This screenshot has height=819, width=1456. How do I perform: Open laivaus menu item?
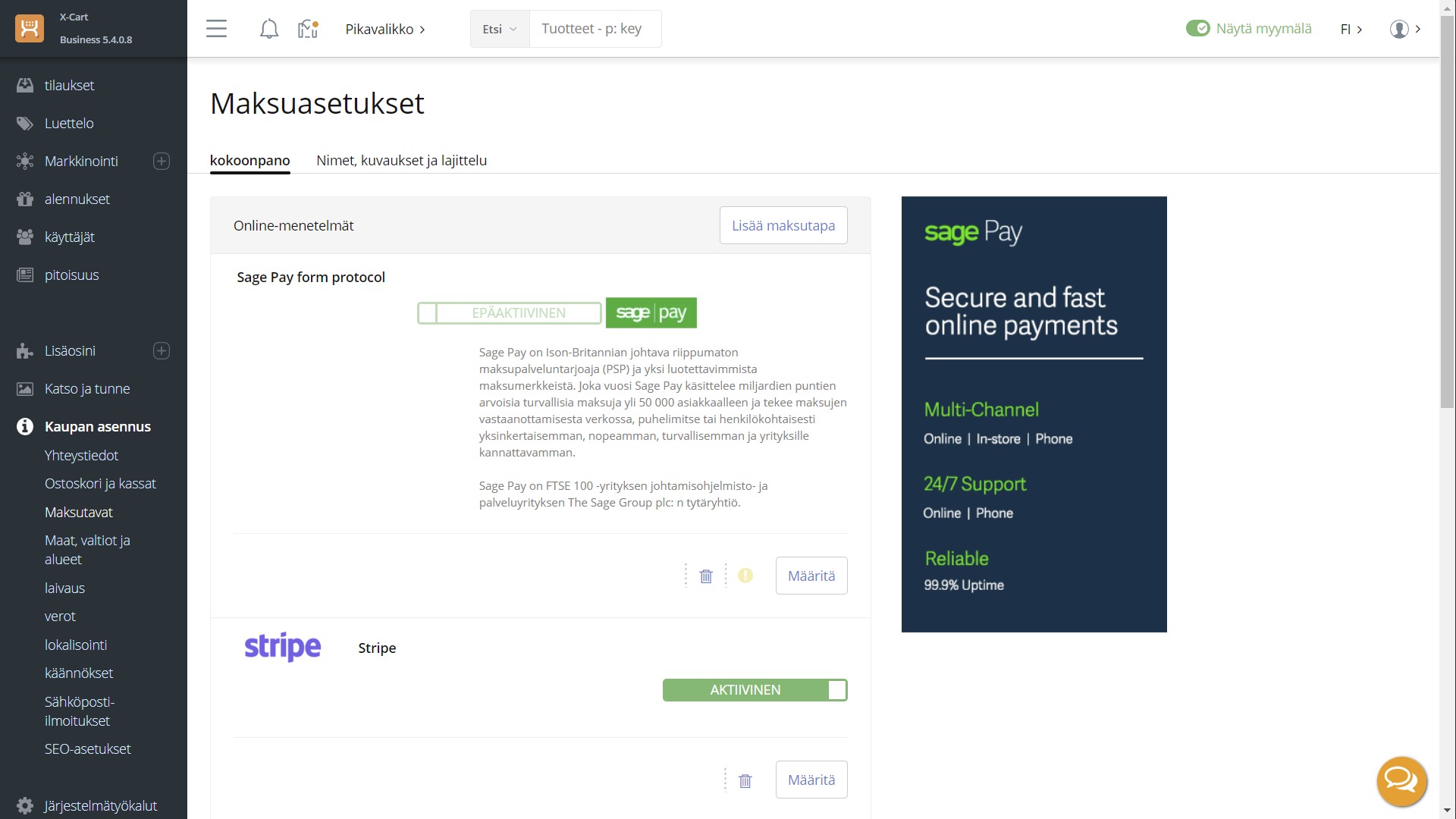(x=64, y=588)
